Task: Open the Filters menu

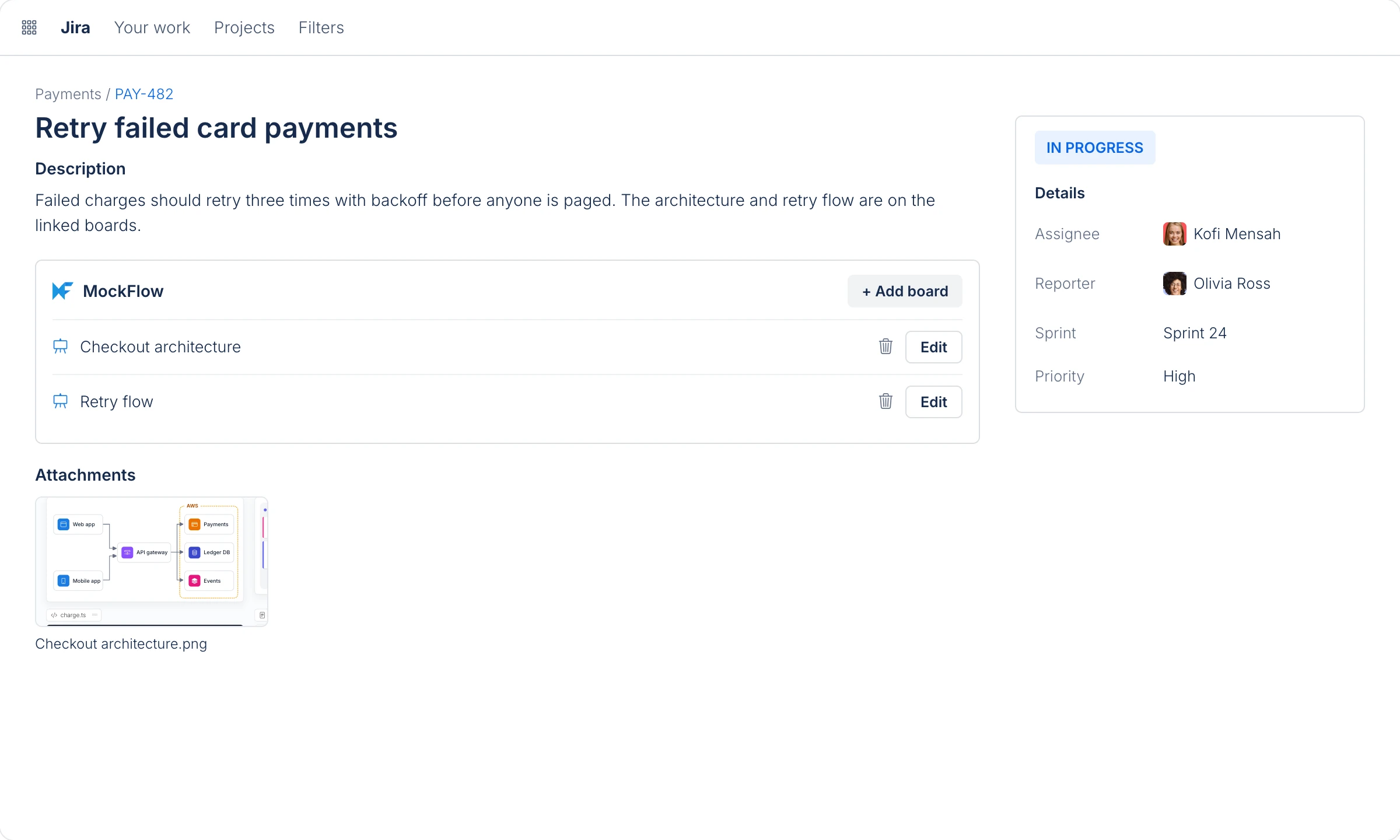Action: point(321,27)
